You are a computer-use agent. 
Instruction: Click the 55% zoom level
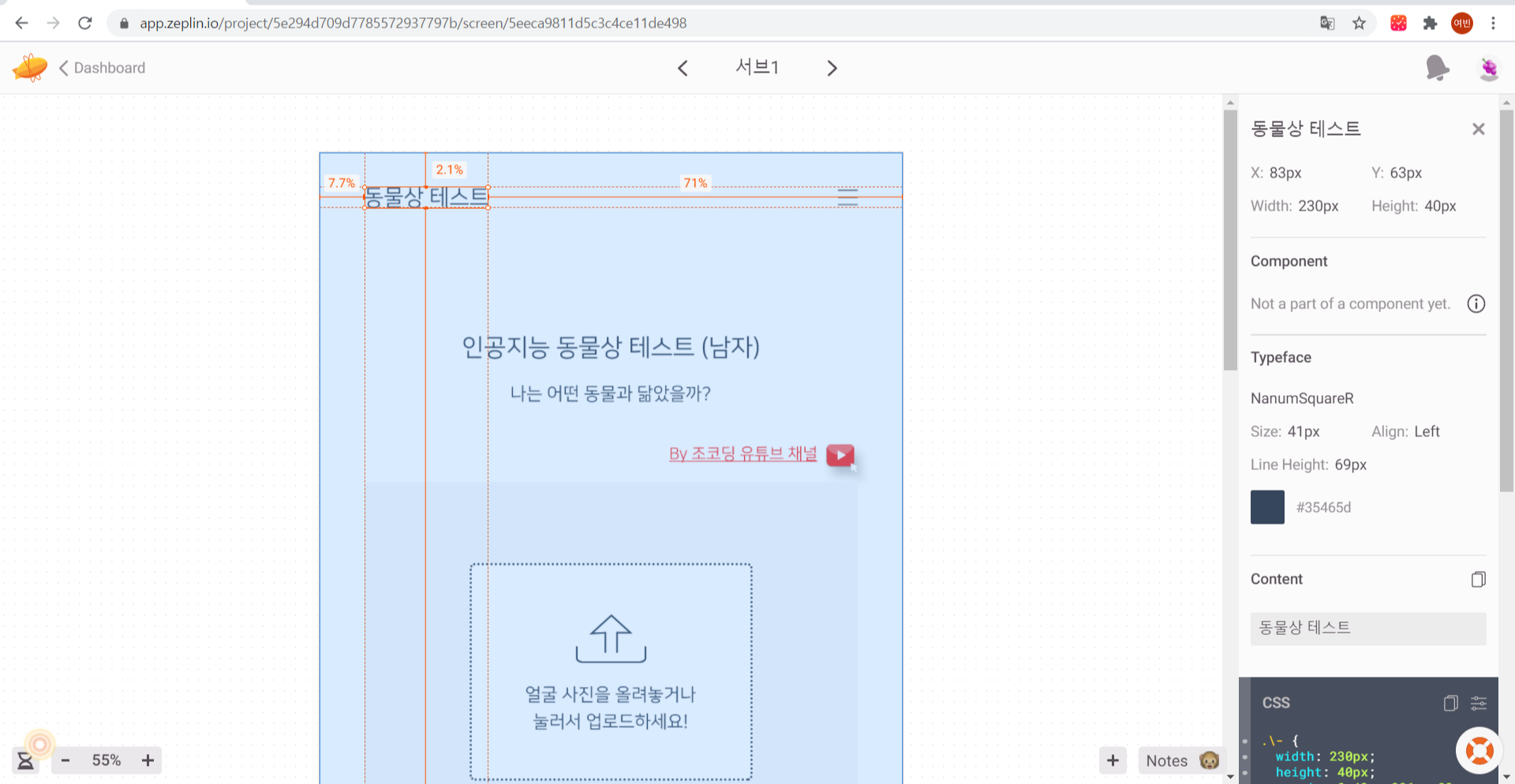(x=107, y=760)
